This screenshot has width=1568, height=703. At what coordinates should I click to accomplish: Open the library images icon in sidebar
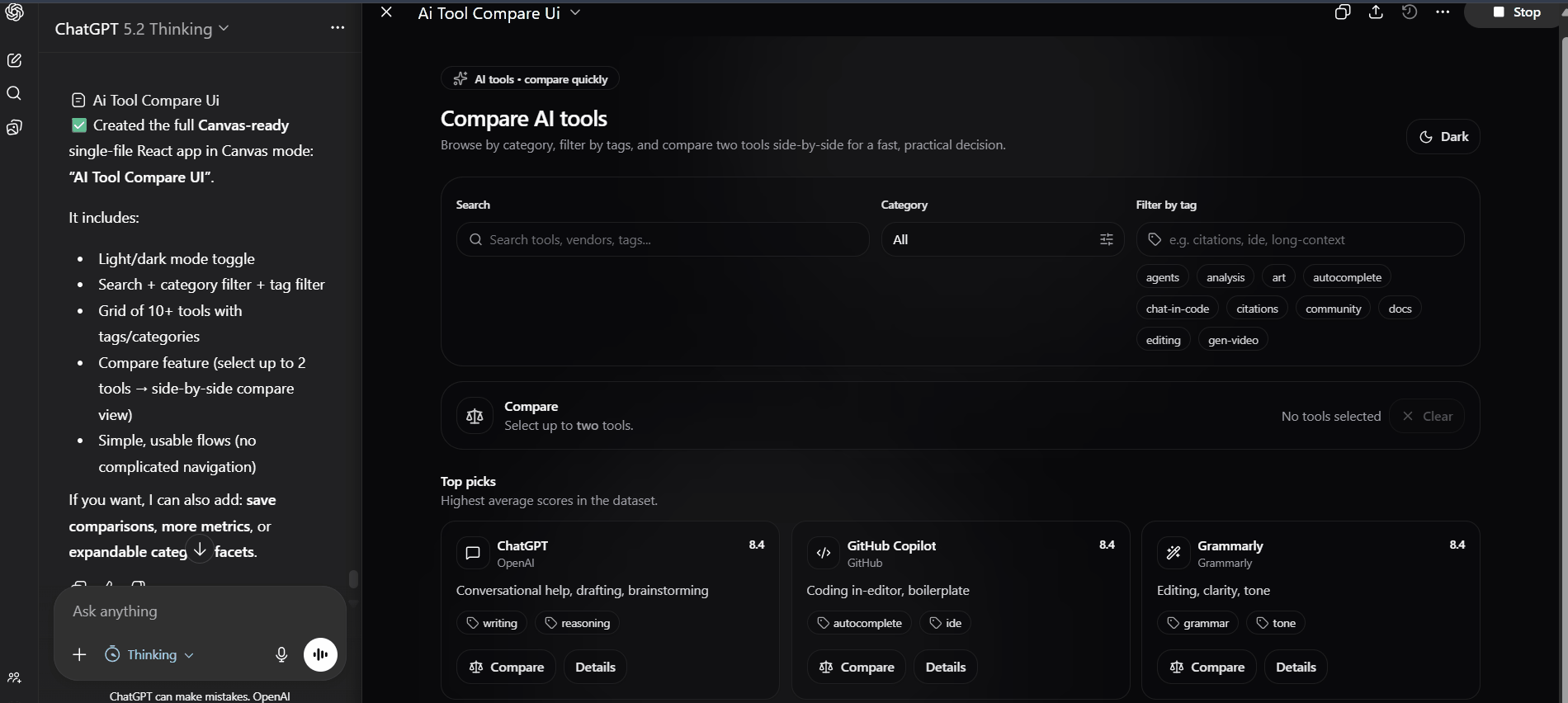click(14, 127)
